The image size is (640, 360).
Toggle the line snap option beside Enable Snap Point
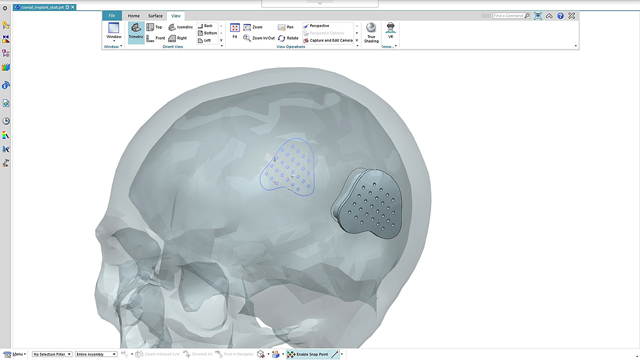point(335,354)
